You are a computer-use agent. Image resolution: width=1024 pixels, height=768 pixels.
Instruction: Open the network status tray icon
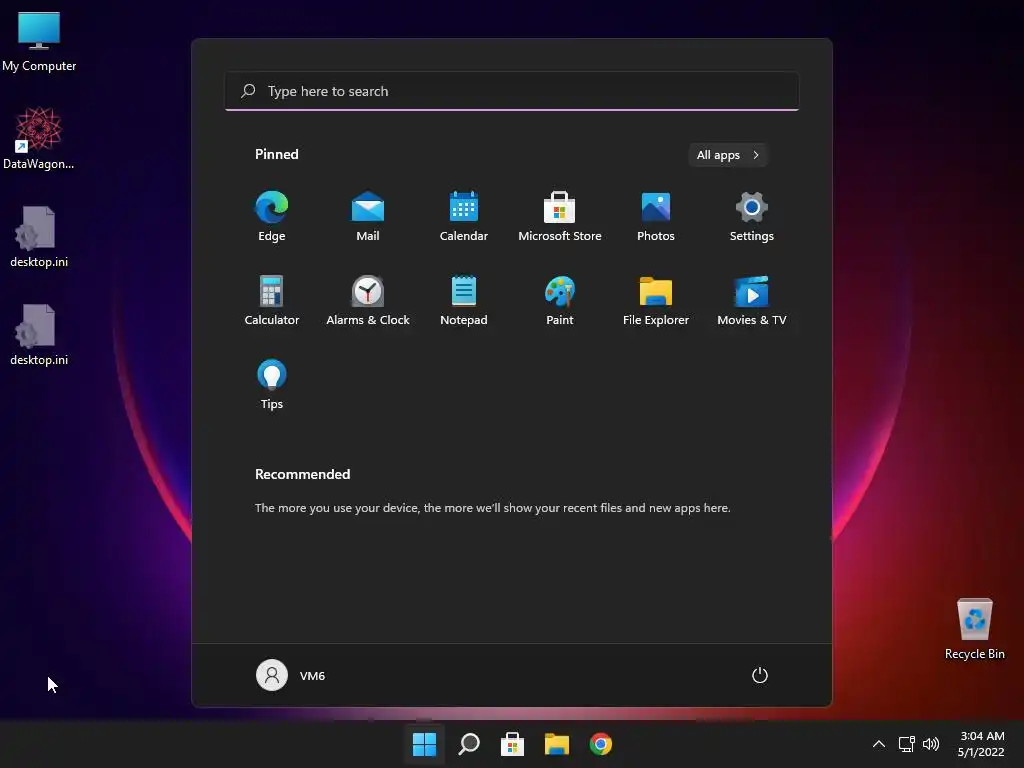tap(906, 744)
